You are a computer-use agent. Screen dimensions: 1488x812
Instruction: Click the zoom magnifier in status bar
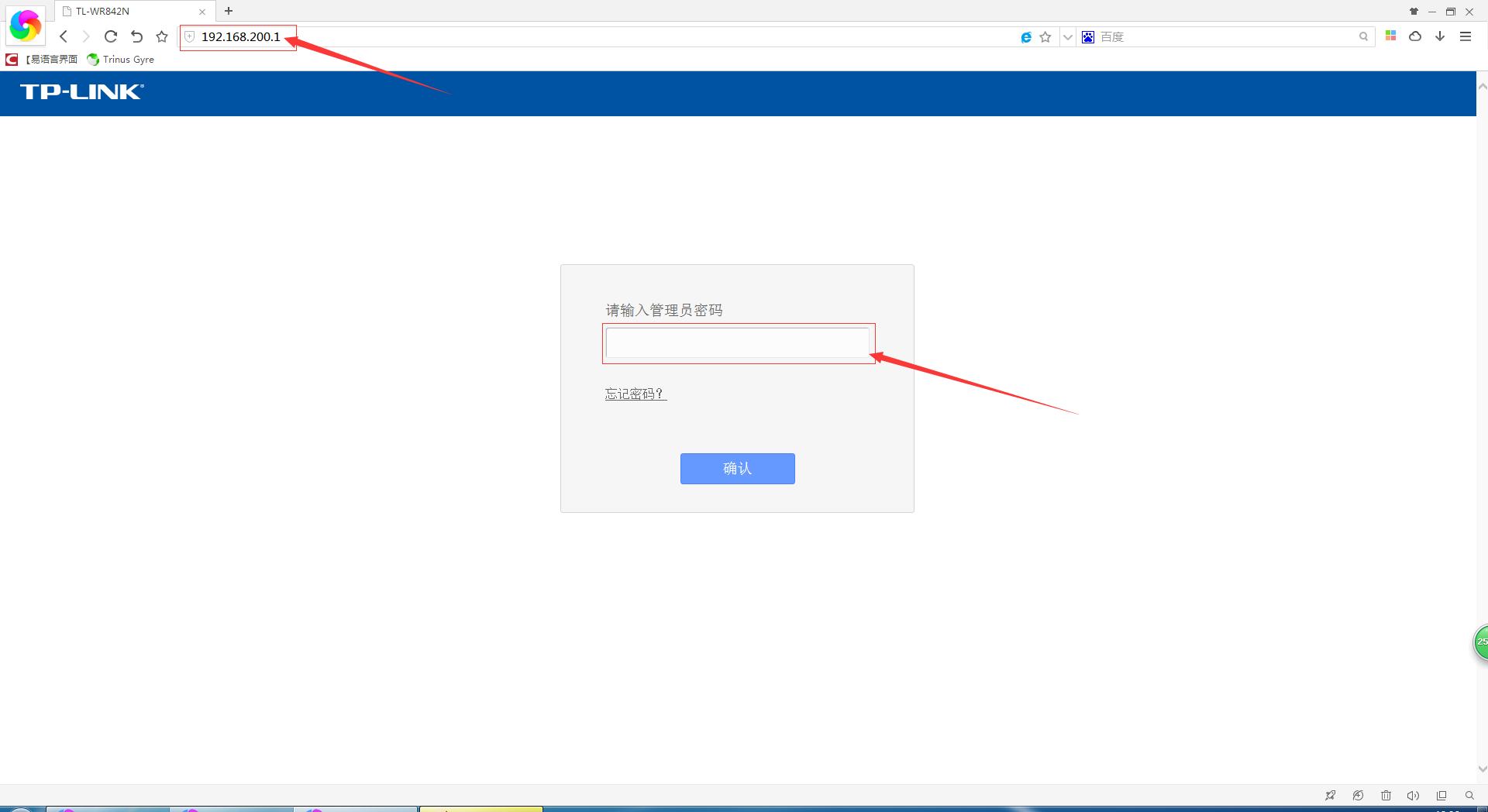[x=1469, y=796]
